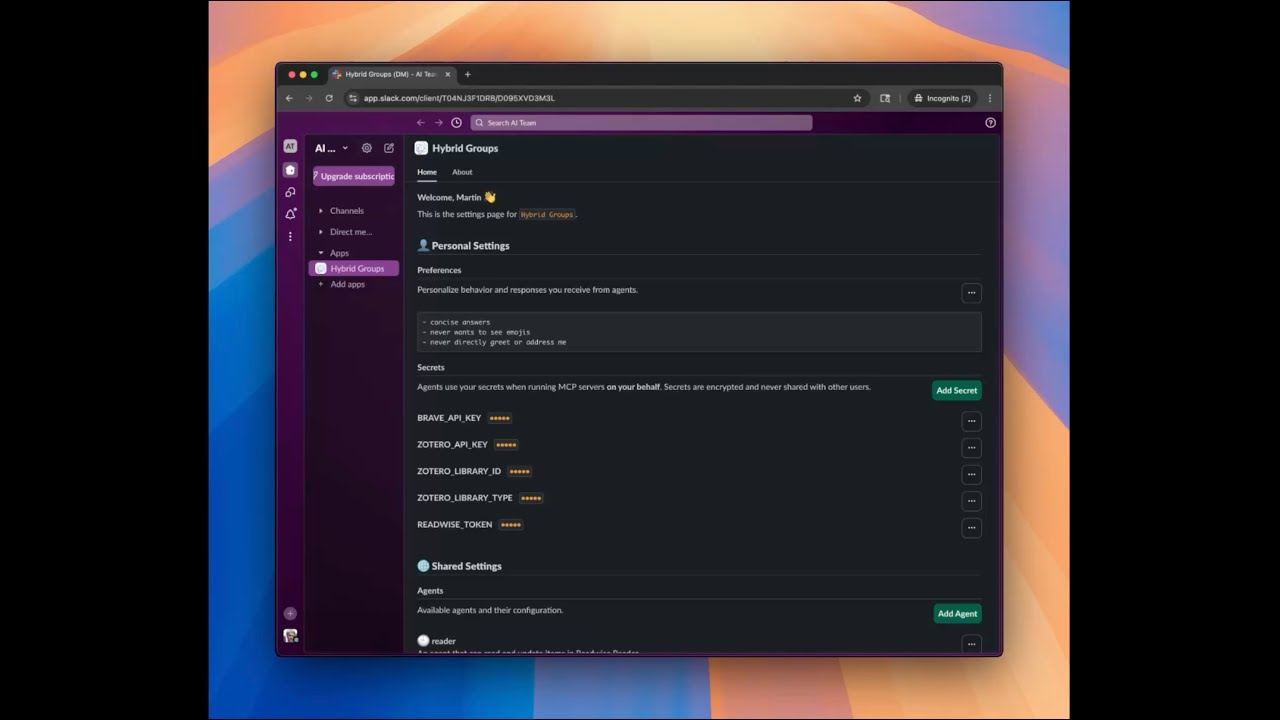This screenshot has height=720, width=1280.
Task: Start a new message with the compose icon
Action: point(389,148)
